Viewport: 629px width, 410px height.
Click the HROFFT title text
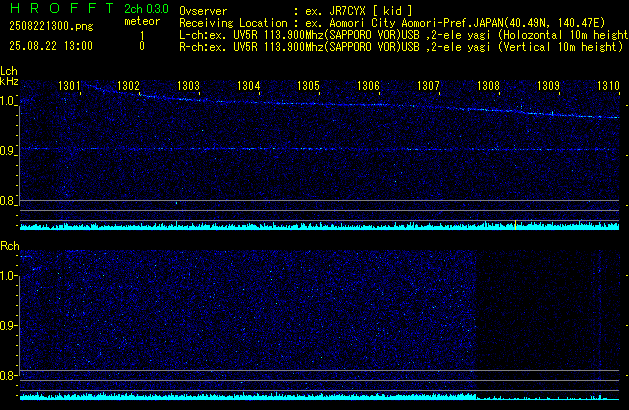click(62, 8)
